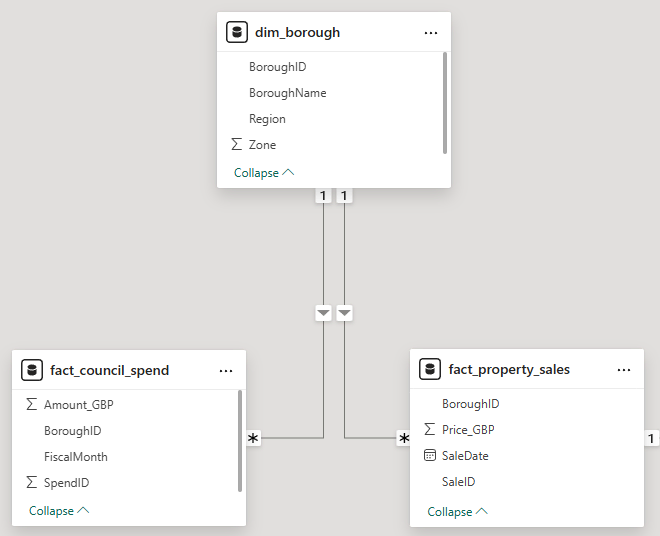Collapse the fact_property_sales table card
The height and width of the screenshot is (536, 660).
(457, 512)
